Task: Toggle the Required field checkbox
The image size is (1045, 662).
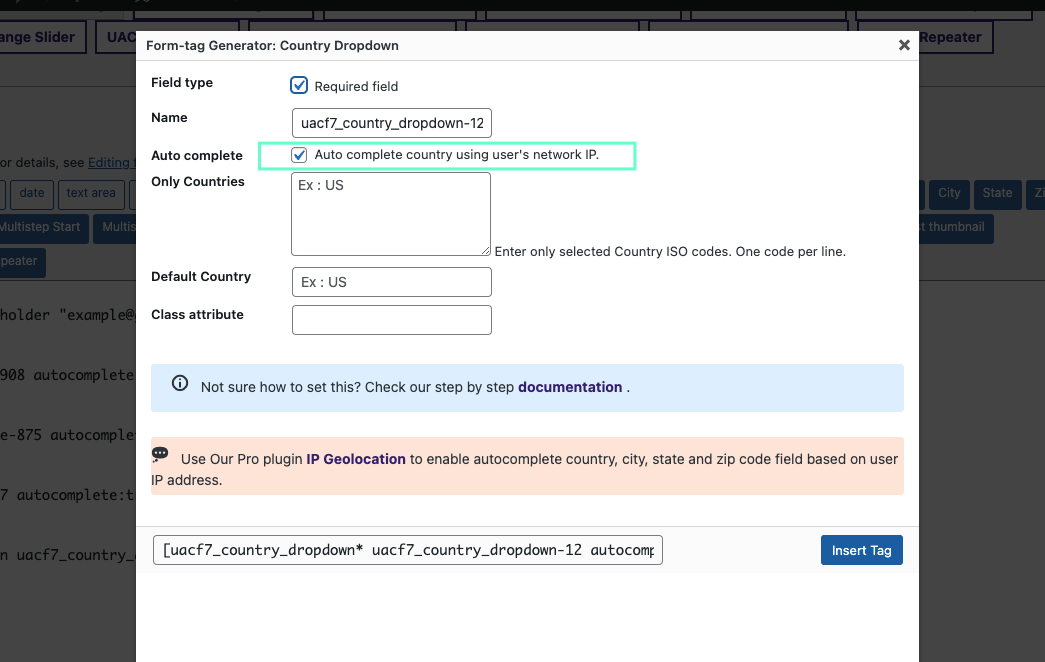Action: coord(298,85)
